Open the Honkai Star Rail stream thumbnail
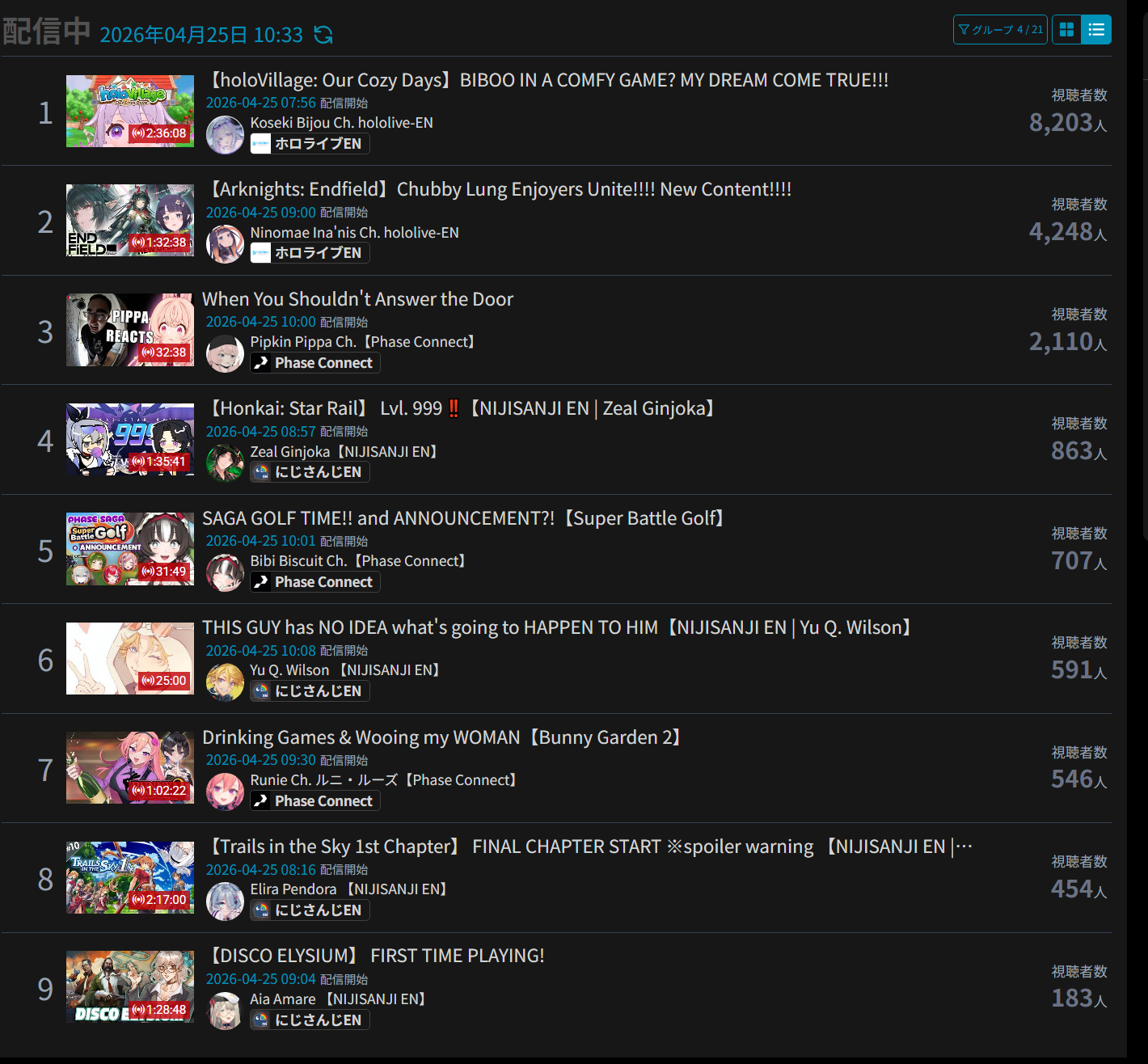Screen dimensions: 1148x1064 coord(130,439)
